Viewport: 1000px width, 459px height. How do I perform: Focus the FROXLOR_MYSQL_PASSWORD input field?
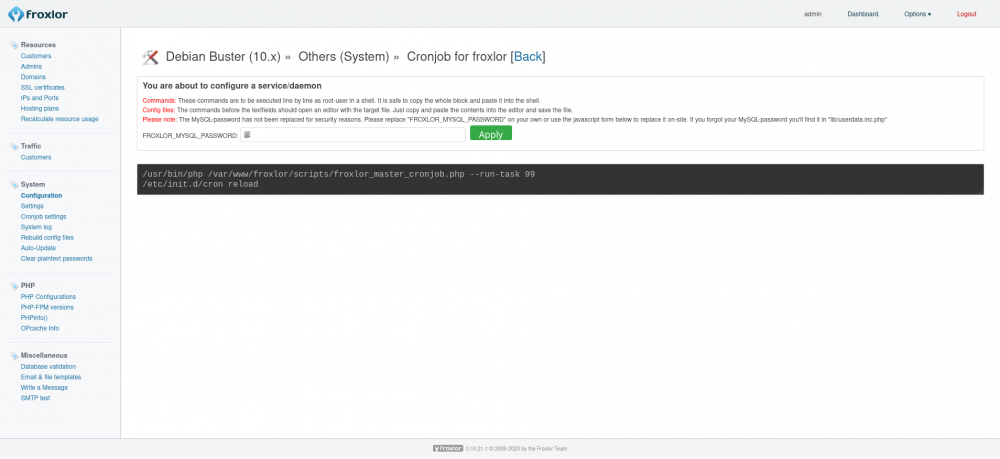[x=353, y=135]
